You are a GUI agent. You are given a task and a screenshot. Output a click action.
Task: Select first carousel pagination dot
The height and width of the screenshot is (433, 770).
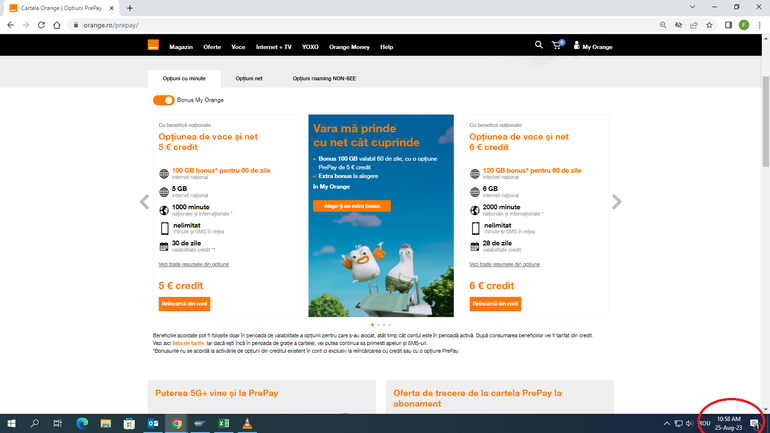(x=372, y=325)
